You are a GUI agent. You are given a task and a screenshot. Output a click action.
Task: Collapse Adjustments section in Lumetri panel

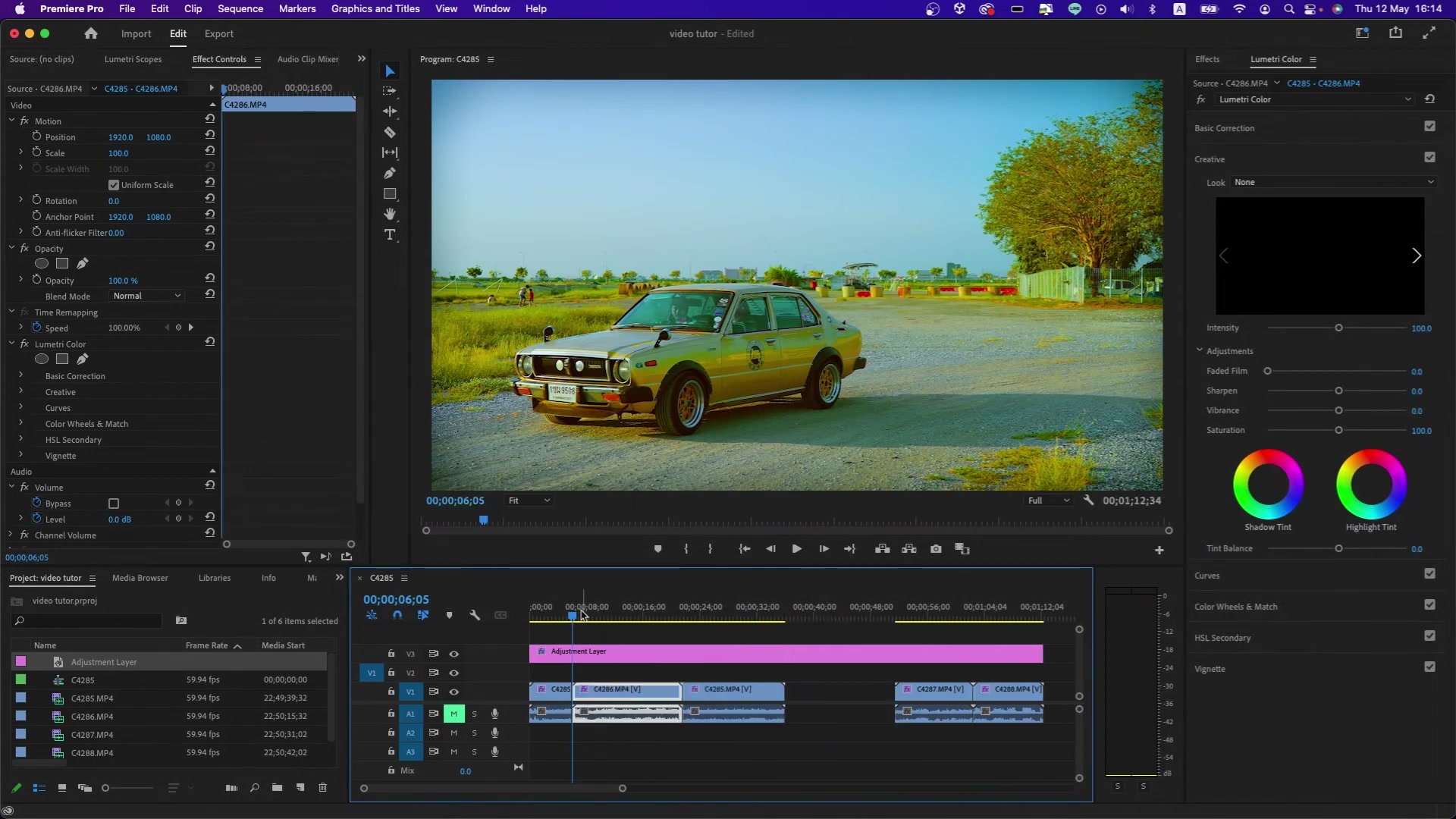click(1200, 350)
